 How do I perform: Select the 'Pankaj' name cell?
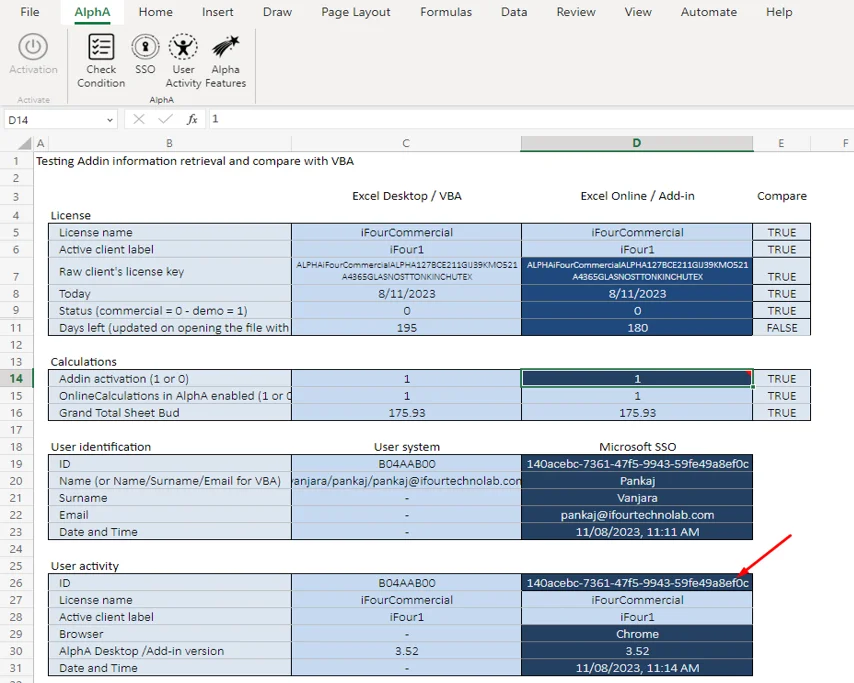[637, 481]
